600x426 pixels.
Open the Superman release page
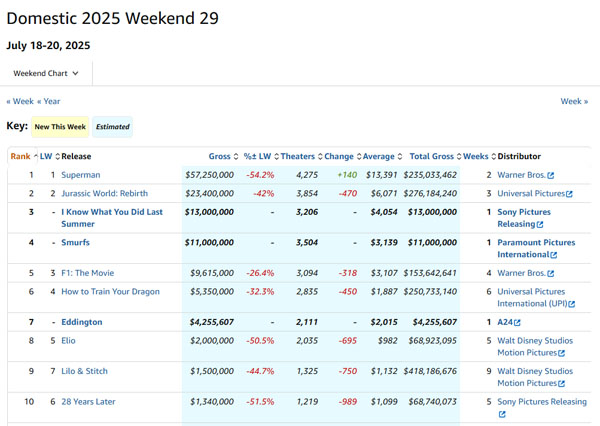tap(81, 175)
